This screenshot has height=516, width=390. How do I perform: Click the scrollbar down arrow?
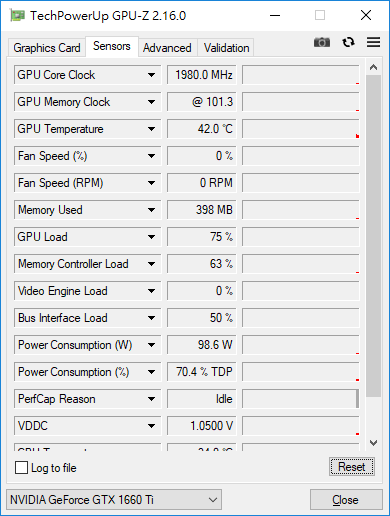373,443
